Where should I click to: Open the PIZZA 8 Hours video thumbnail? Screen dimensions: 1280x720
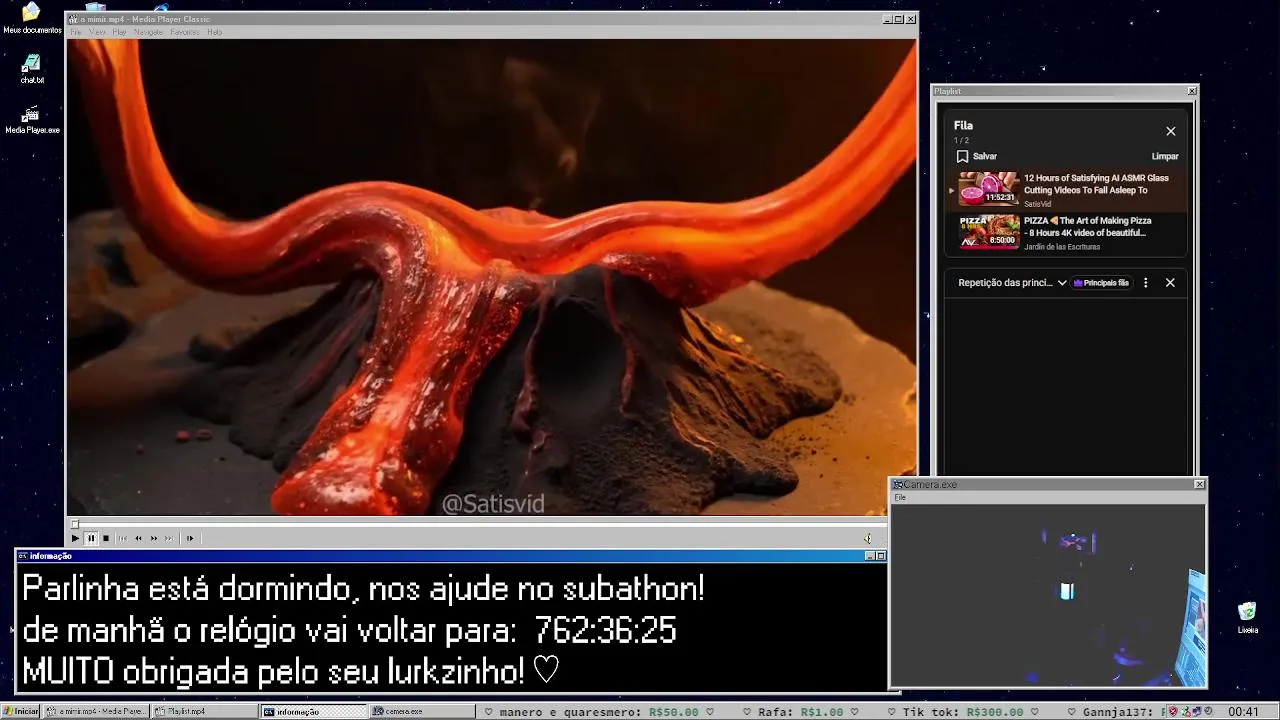989,231
